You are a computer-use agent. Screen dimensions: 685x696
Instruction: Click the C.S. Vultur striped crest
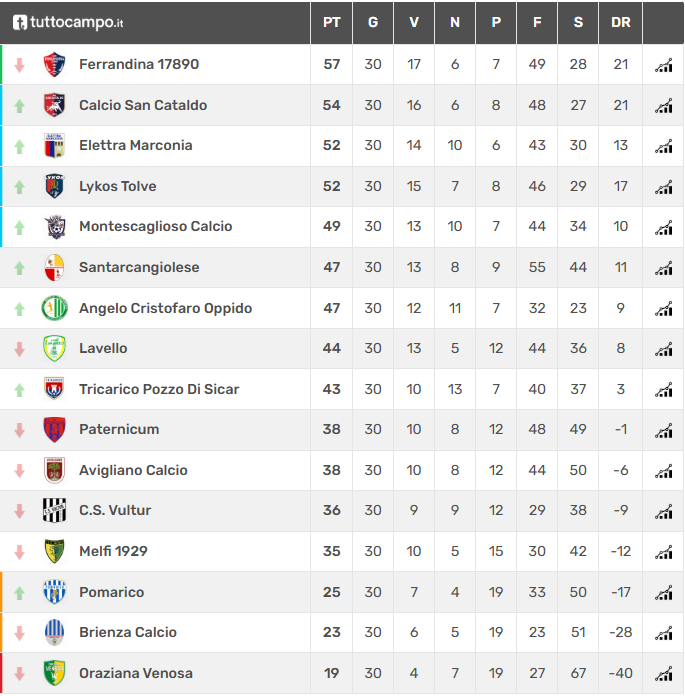[x=55, y=510]
